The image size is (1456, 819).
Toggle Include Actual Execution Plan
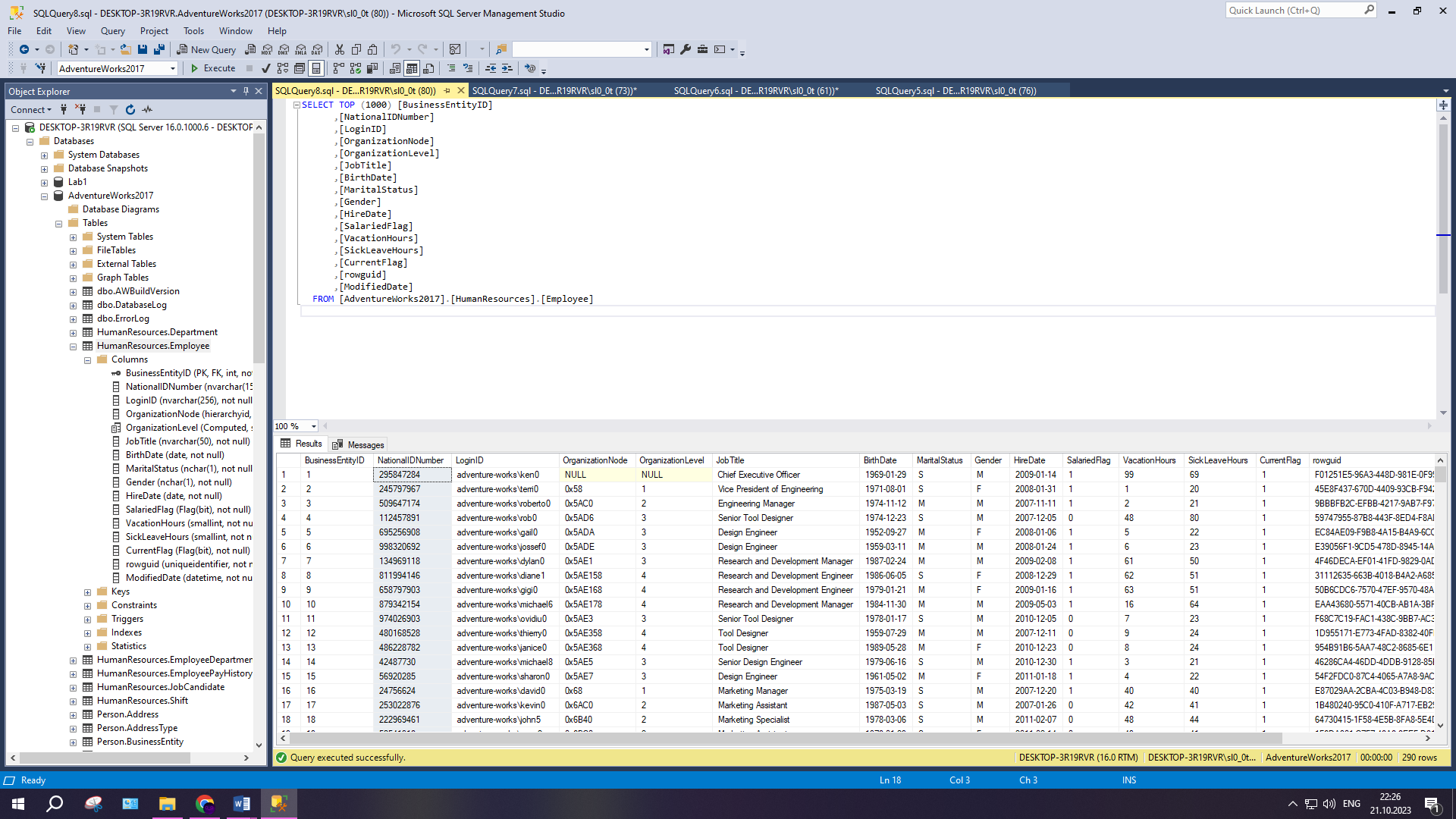point(338,69)
